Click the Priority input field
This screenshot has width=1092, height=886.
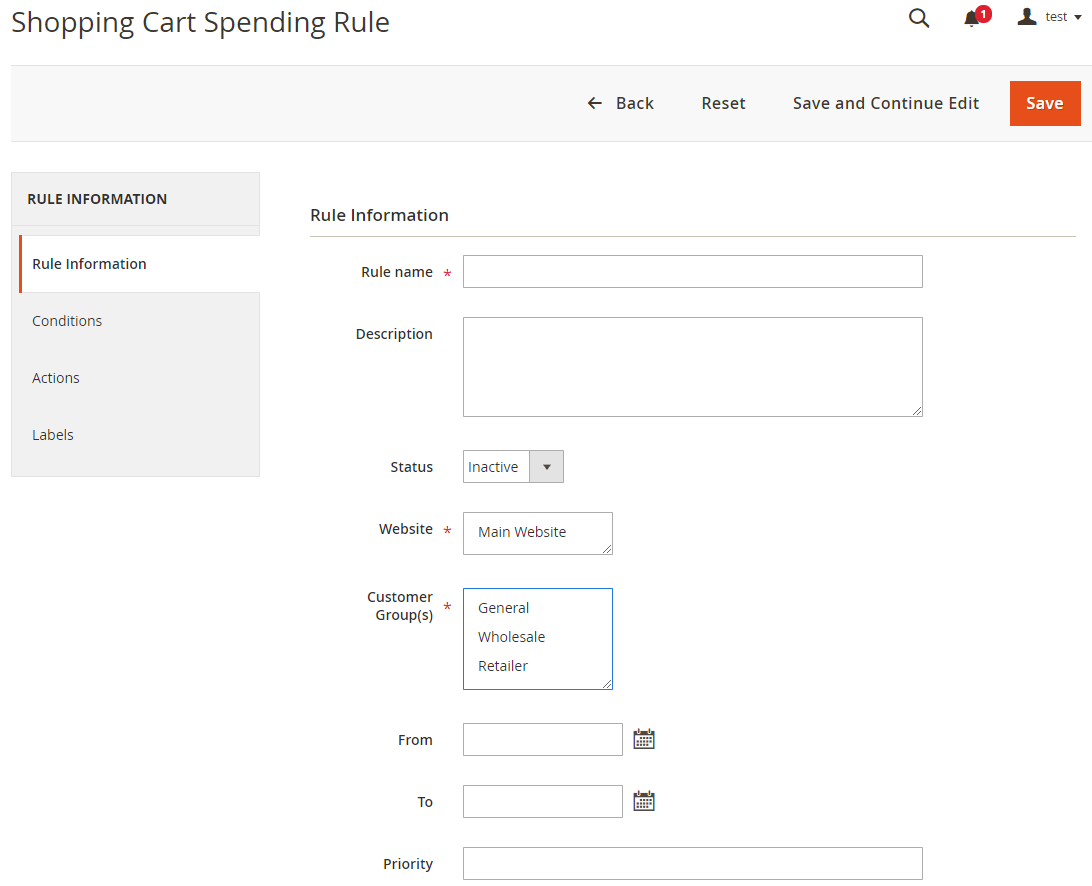pos(692,864)
